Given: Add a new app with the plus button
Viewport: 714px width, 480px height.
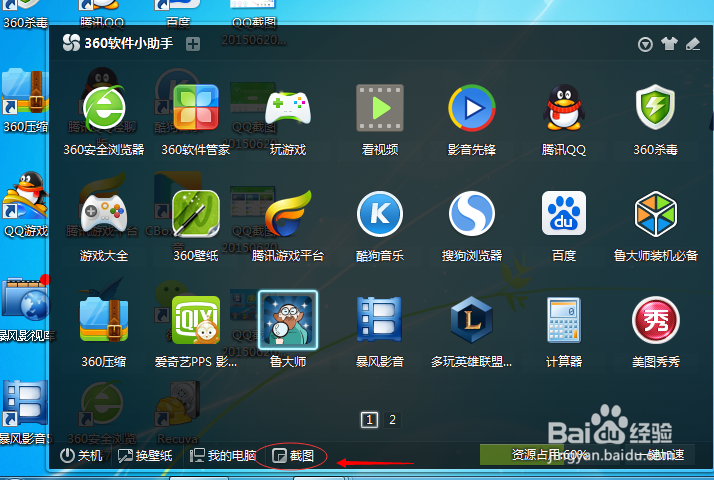Looking at the screenshot, I should tap(193, 44).
